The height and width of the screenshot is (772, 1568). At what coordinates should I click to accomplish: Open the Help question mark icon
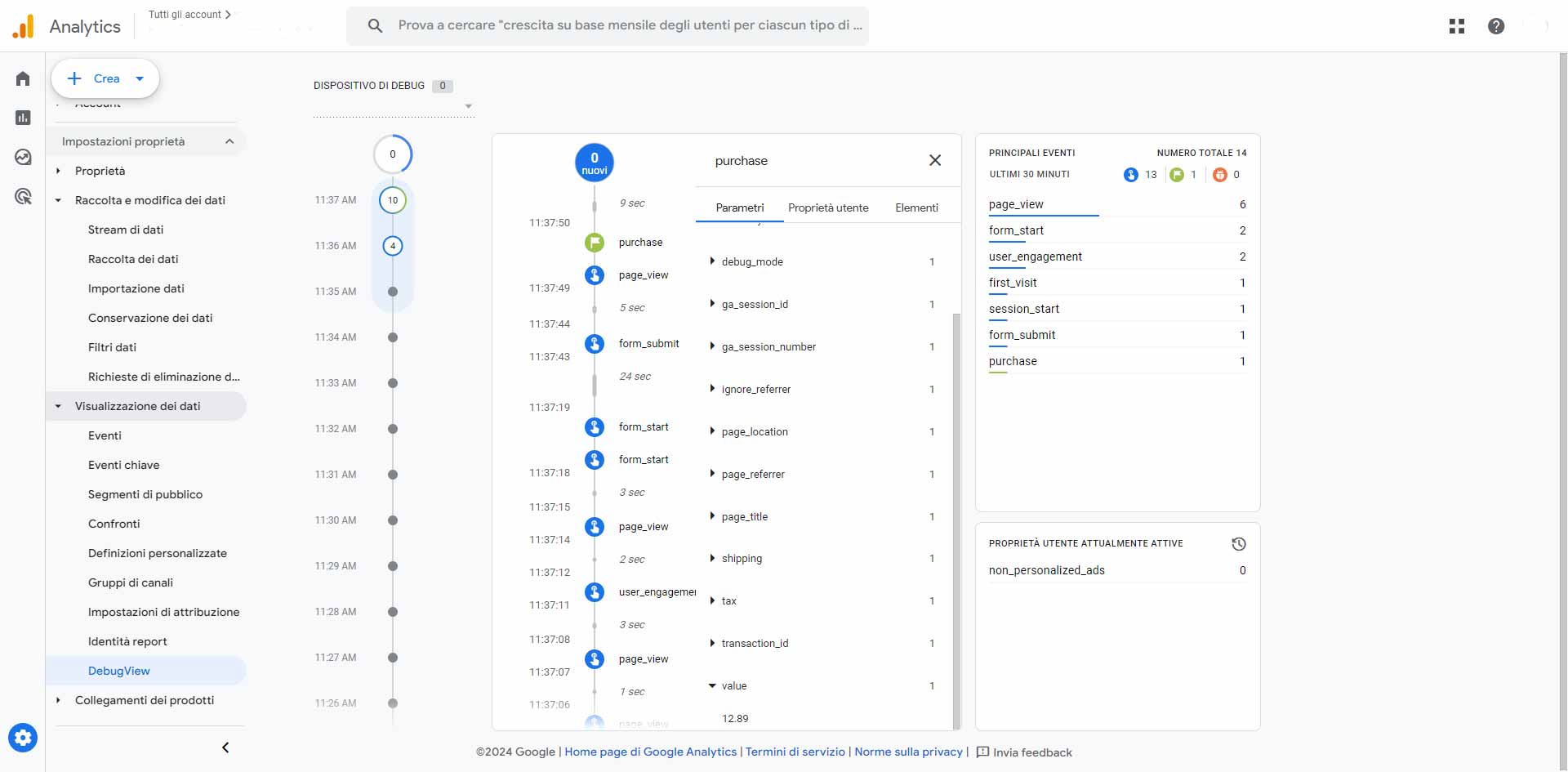(x=1496, y=26)
